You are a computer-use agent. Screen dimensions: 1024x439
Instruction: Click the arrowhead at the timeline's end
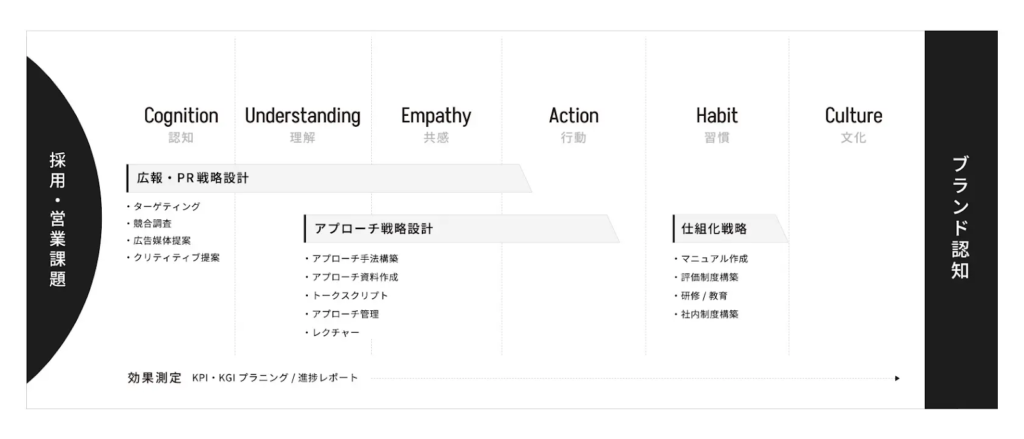pyautogui.click(x=897, y=379)
